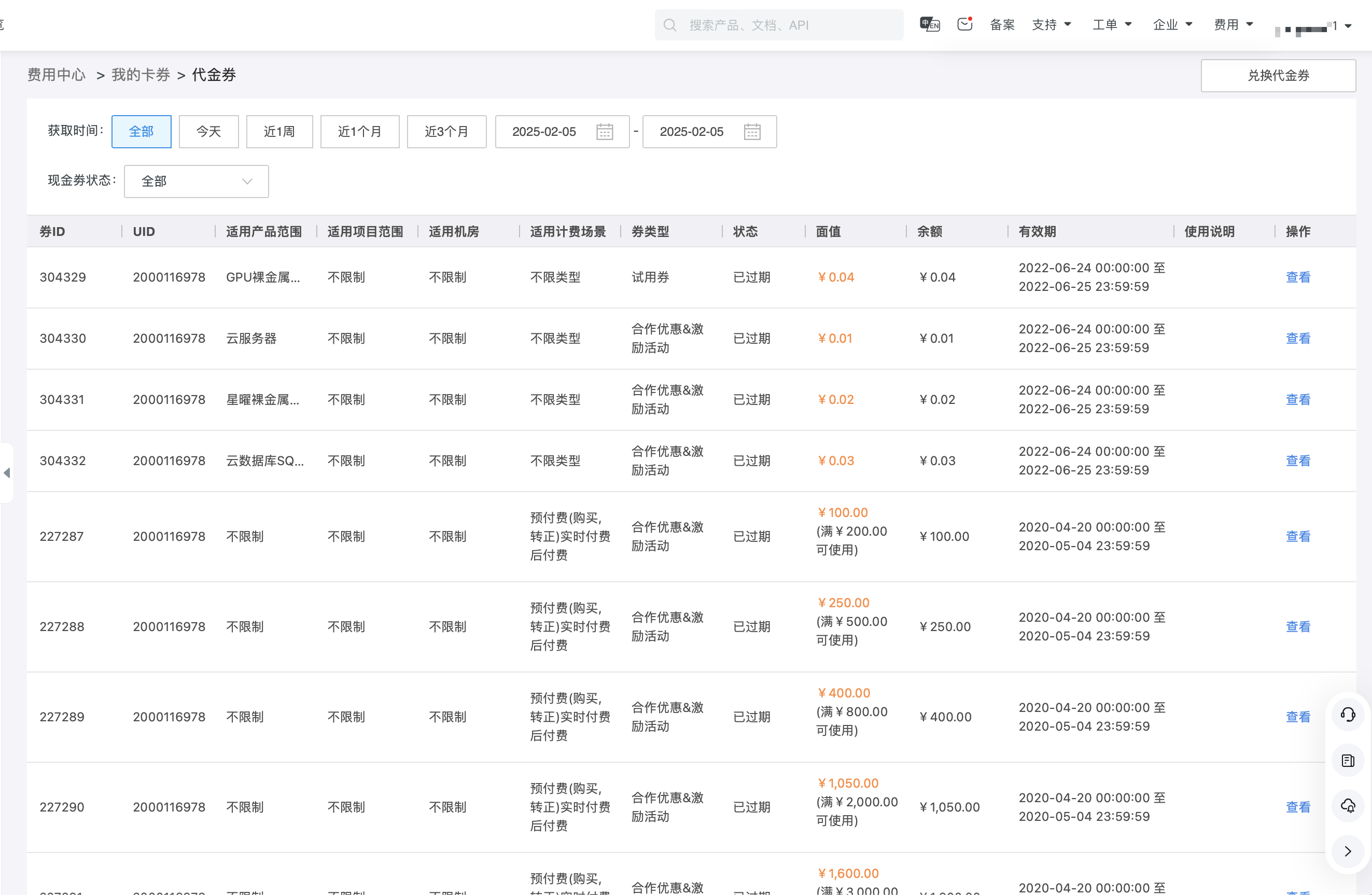The image size is (1372, 895).
Task: Click the 状态 column header
Action: (x=746, y=232)
